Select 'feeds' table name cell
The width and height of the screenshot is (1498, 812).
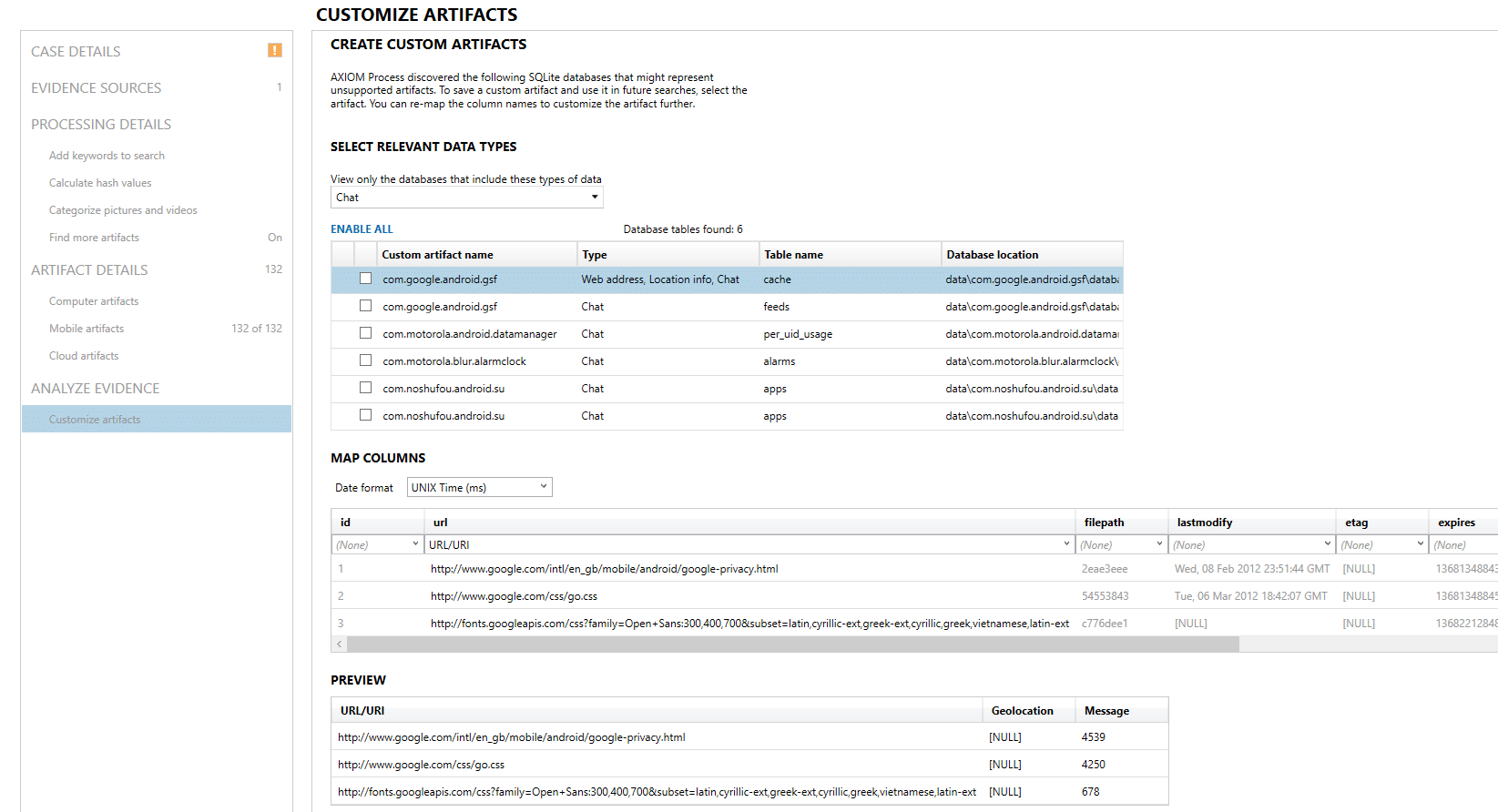tap(776, 307)
